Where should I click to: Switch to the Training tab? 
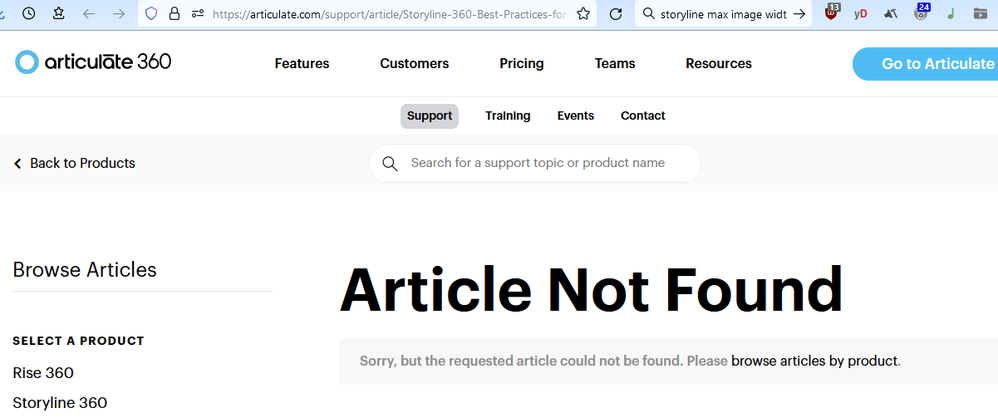pyautogui.click(x=507, y=116)
